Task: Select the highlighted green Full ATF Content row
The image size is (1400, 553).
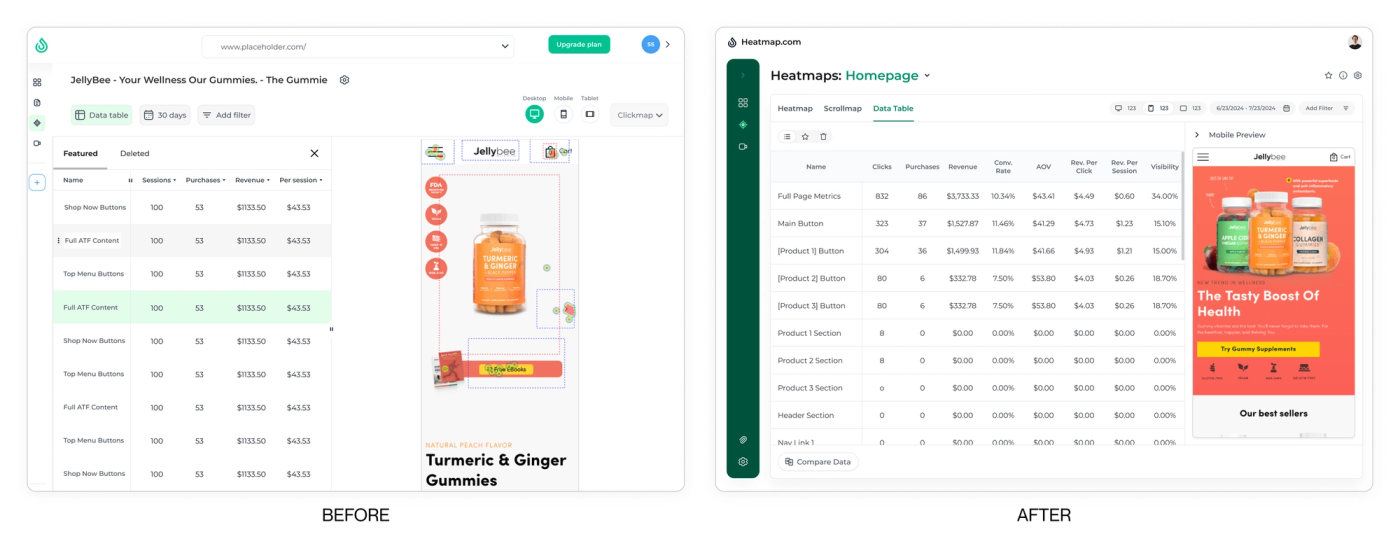Action: [x=192, y=307]
